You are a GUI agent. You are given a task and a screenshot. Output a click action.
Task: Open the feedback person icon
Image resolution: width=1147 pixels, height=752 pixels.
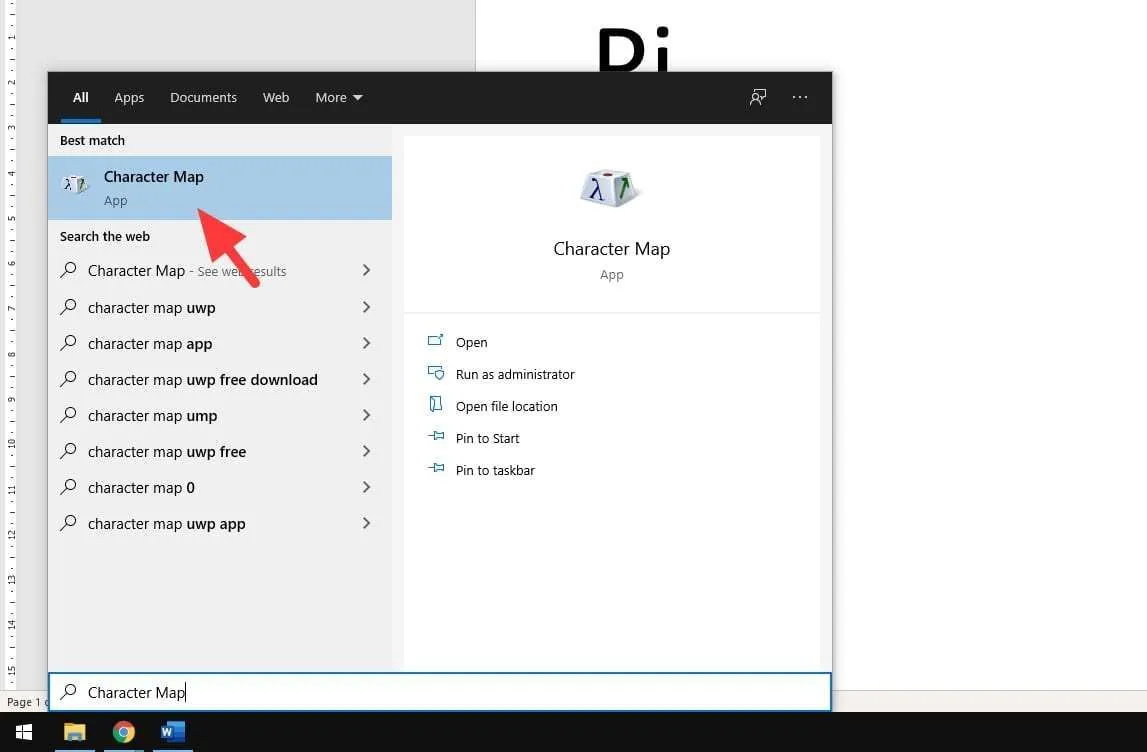pos(758,97)
